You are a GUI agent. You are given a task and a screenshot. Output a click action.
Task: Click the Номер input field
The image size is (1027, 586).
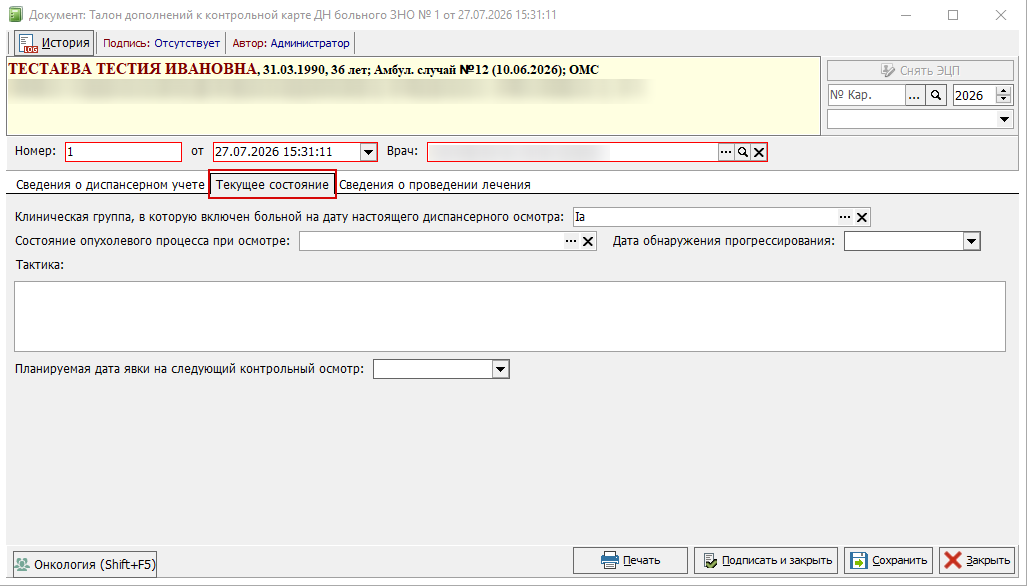pyautogui.click(x=123, y=152)
